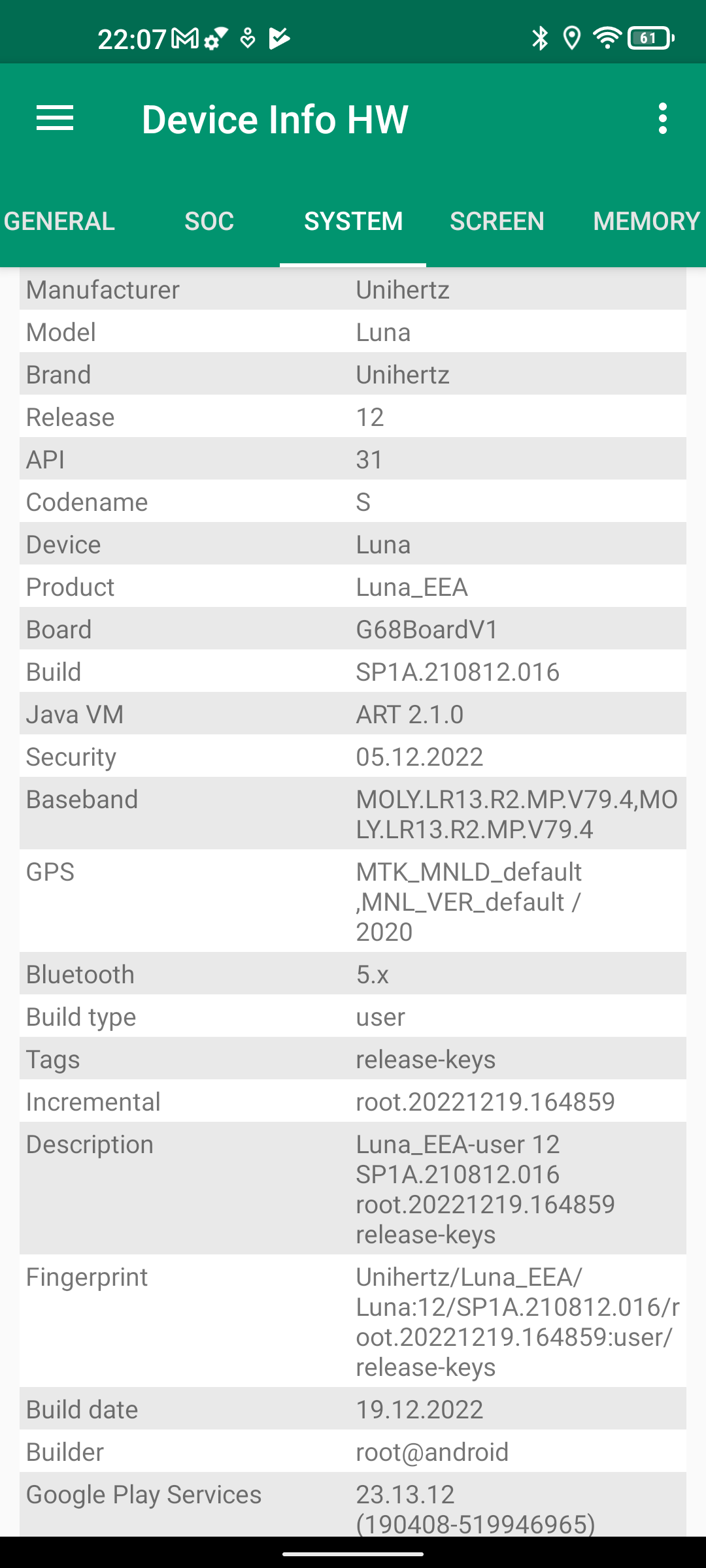The width and height of the screenshot is (706, 1568).
Task: Open the hamburger navigation menu
Action: coord(55,119)
